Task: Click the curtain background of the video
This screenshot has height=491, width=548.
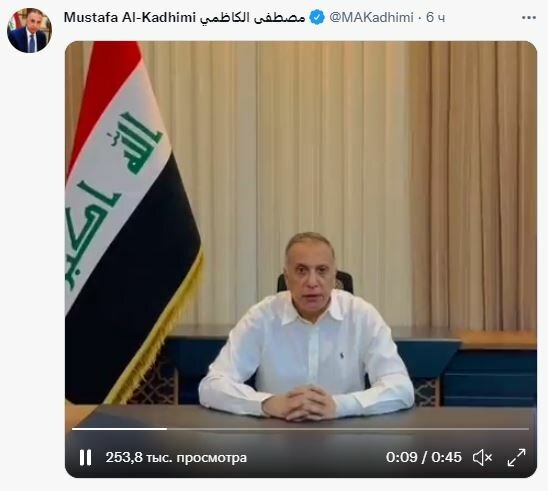Action: (x=349, y=140)
